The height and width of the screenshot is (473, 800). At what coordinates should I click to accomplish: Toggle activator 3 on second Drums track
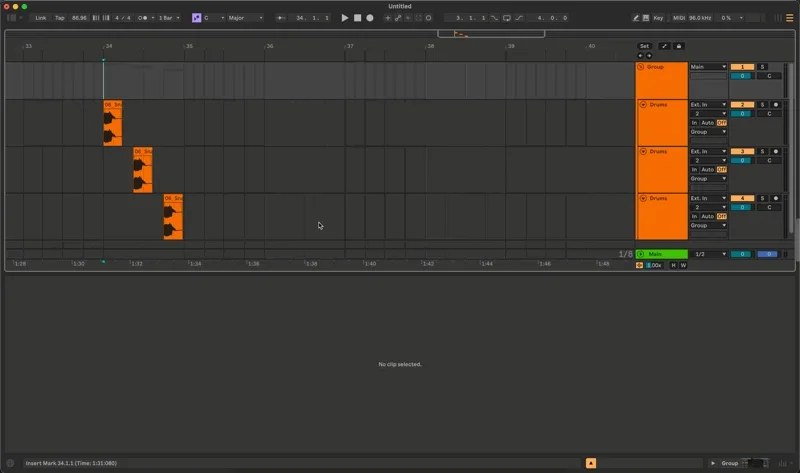pos(742,152)
